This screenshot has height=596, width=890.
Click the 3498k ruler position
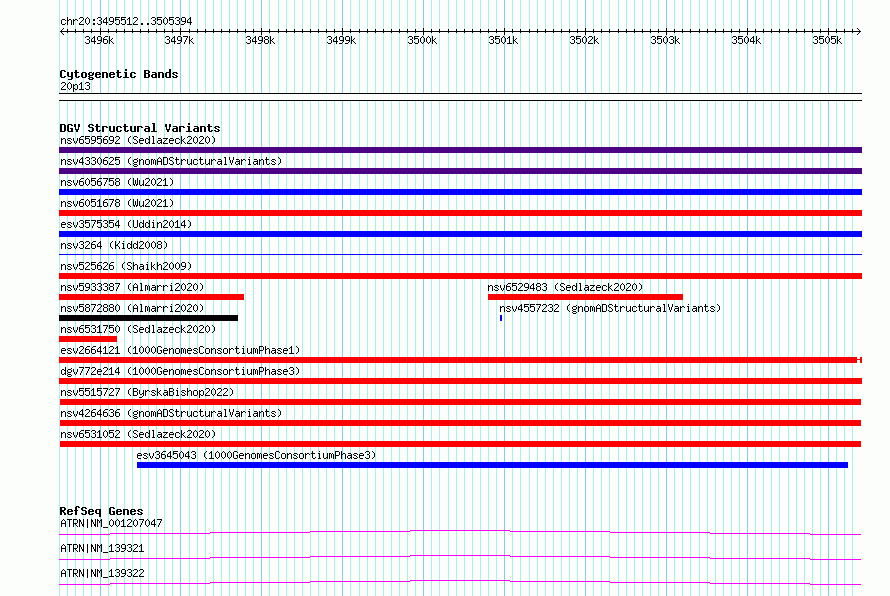[x=261, y=40]
